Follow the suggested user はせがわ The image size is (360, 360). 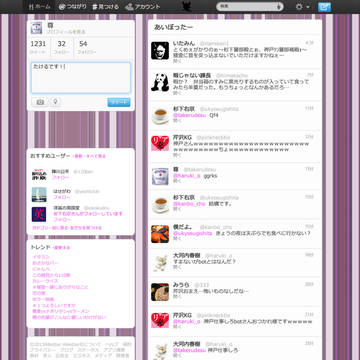[61, 197]
